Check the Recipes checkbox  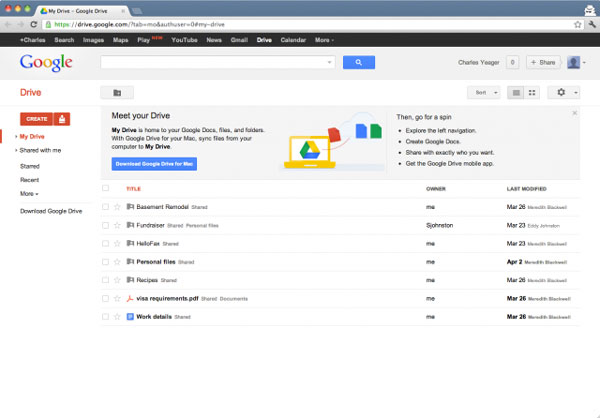(x=105, y=280)
